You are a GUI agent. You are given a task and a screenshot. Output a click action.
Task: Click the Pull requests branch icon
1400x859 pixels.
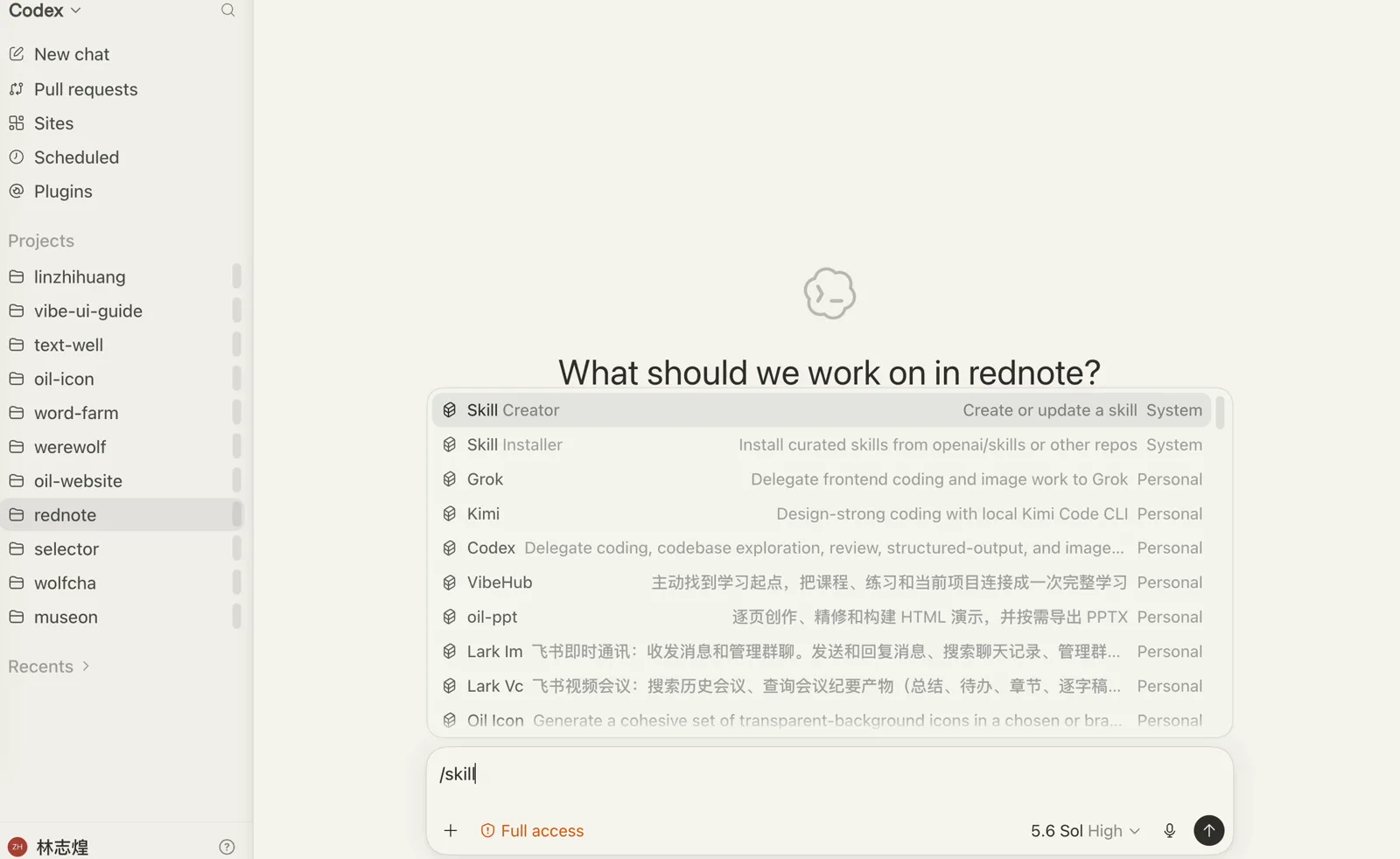click(x=17, y=89)
